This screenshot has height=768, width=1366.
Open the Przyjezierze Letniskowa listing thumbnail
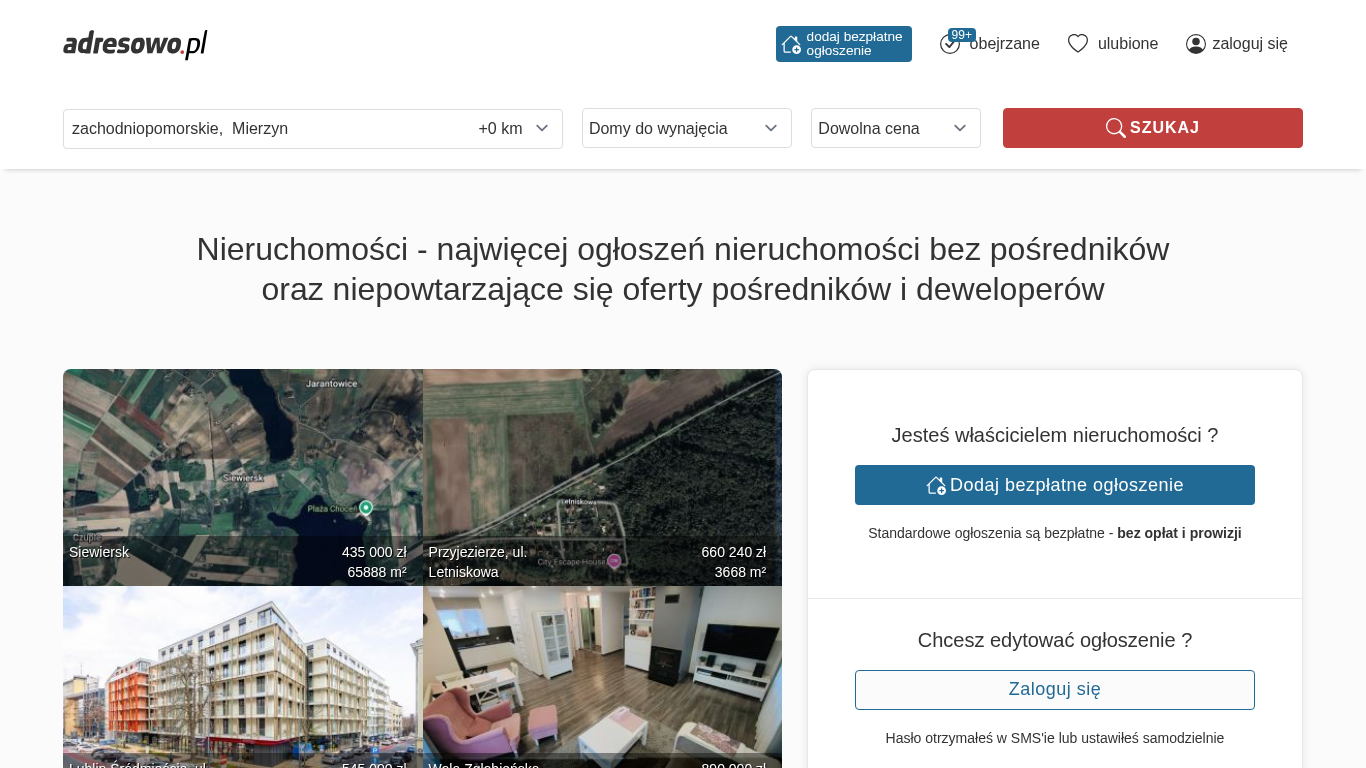tap(602, 470)
